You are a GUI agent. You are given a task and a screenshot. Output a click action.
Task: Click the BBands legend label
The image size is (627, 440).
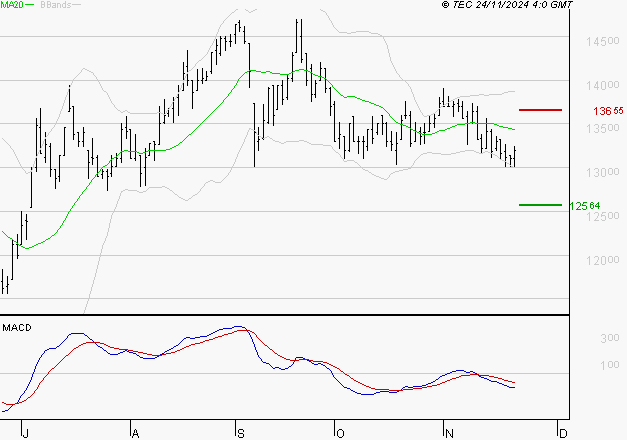(56, 5)
